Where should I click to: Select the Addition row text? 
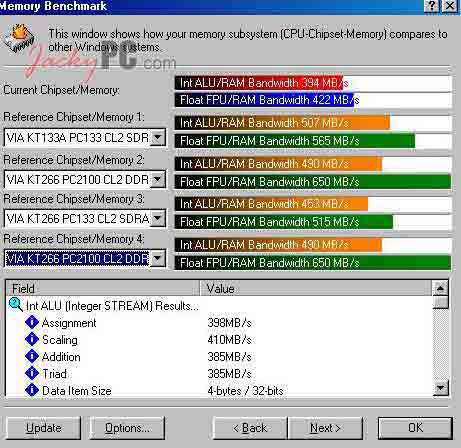(x=61, y=357)
